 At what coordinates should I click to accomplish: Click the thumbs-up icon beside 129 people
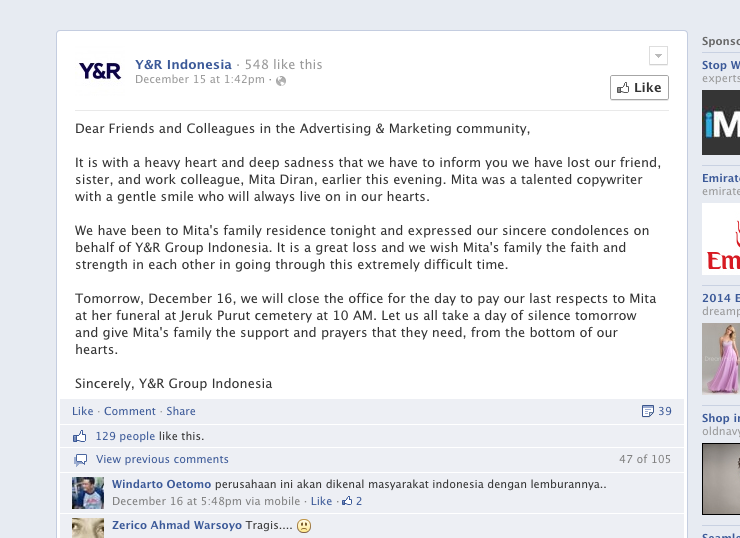pos(80,436)
